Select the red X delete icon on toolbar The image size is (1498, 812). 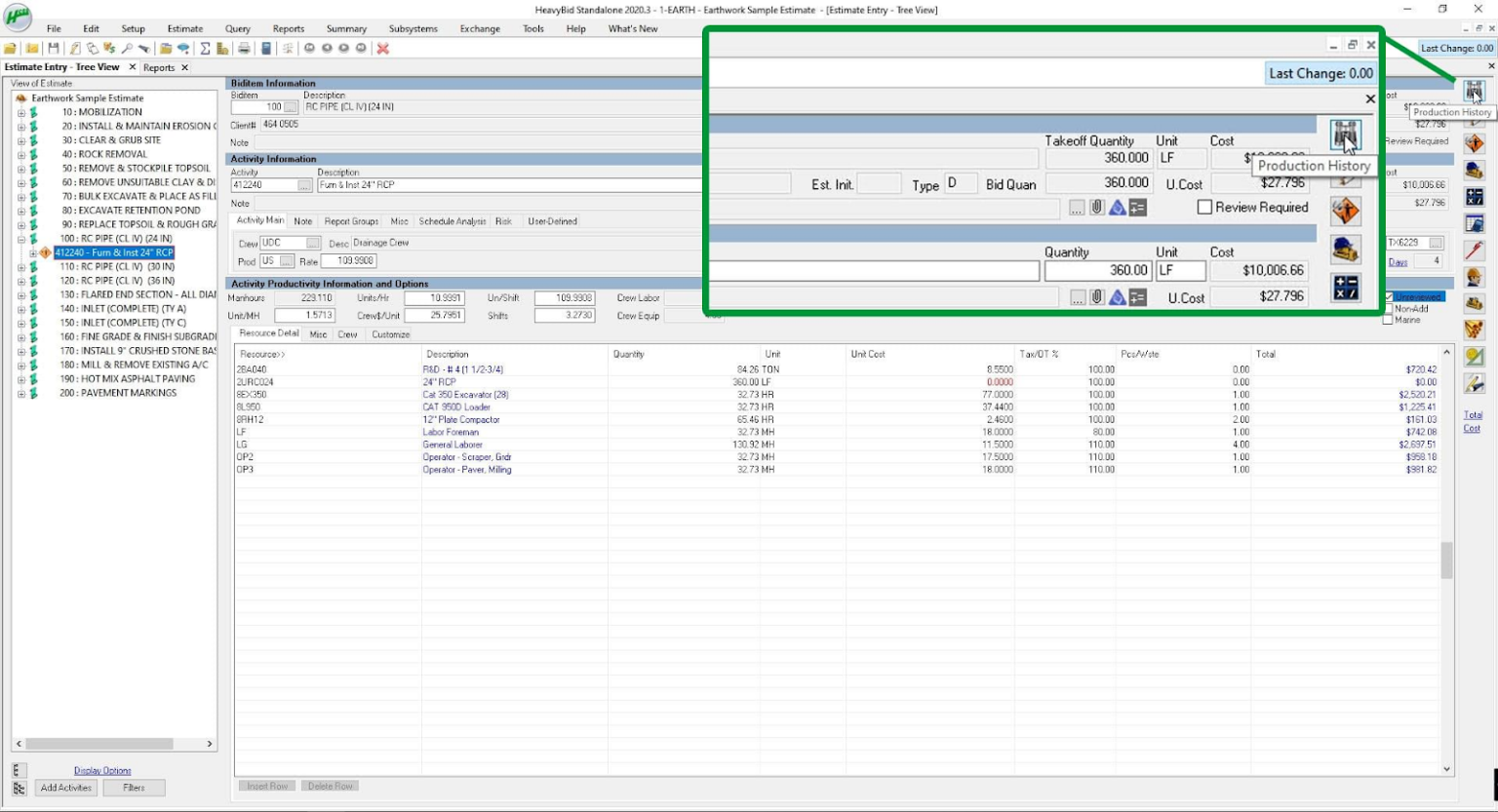[382, 47]
